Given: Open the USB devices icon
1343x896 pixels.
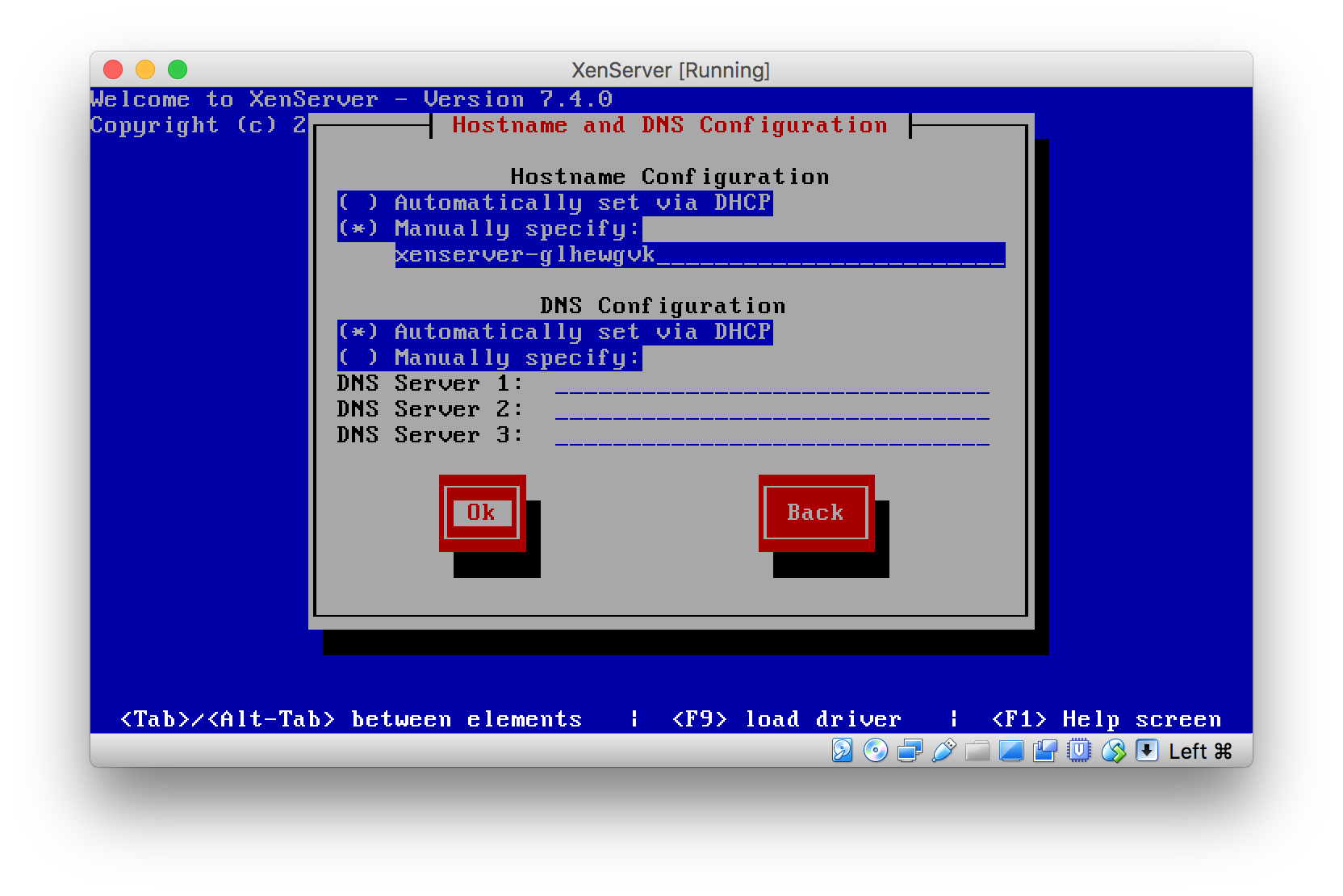Looking at the screenshot, I should coord(943,751).
